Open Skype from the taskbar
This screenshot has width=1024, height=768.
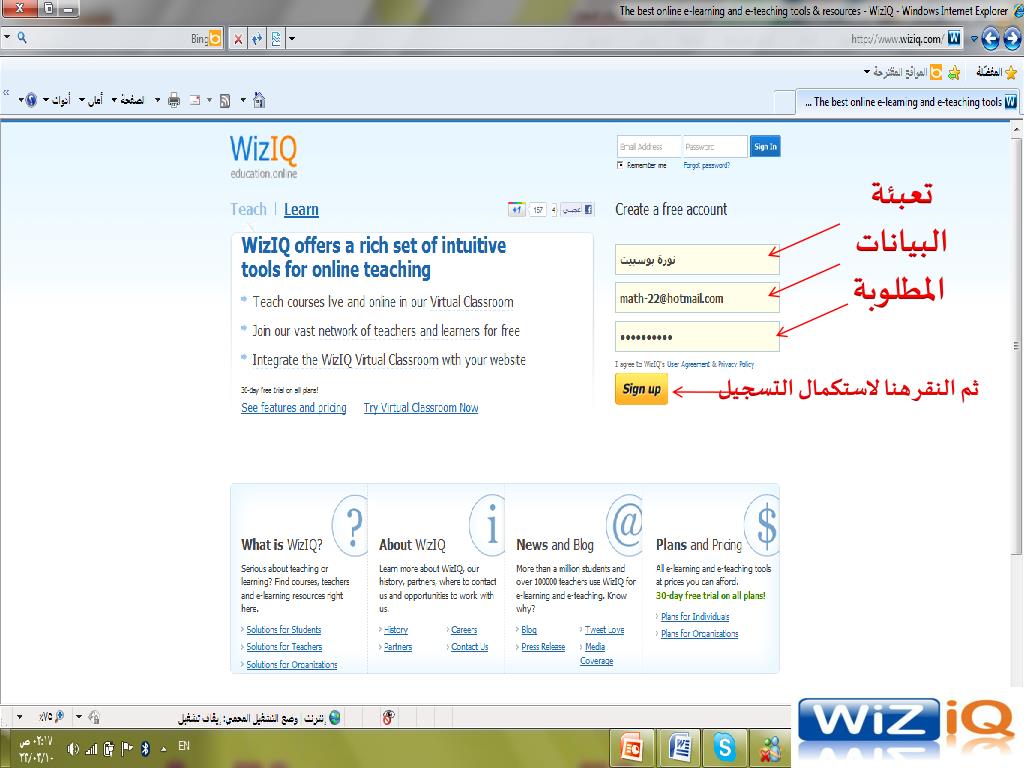pyautogui.click(x=724, y=748)
